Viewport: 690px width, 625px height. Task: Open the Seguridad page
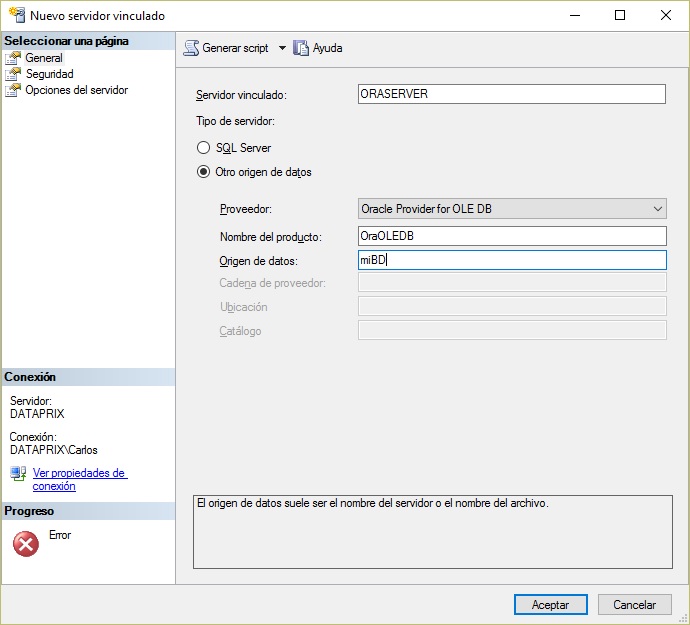click(49, 74)
